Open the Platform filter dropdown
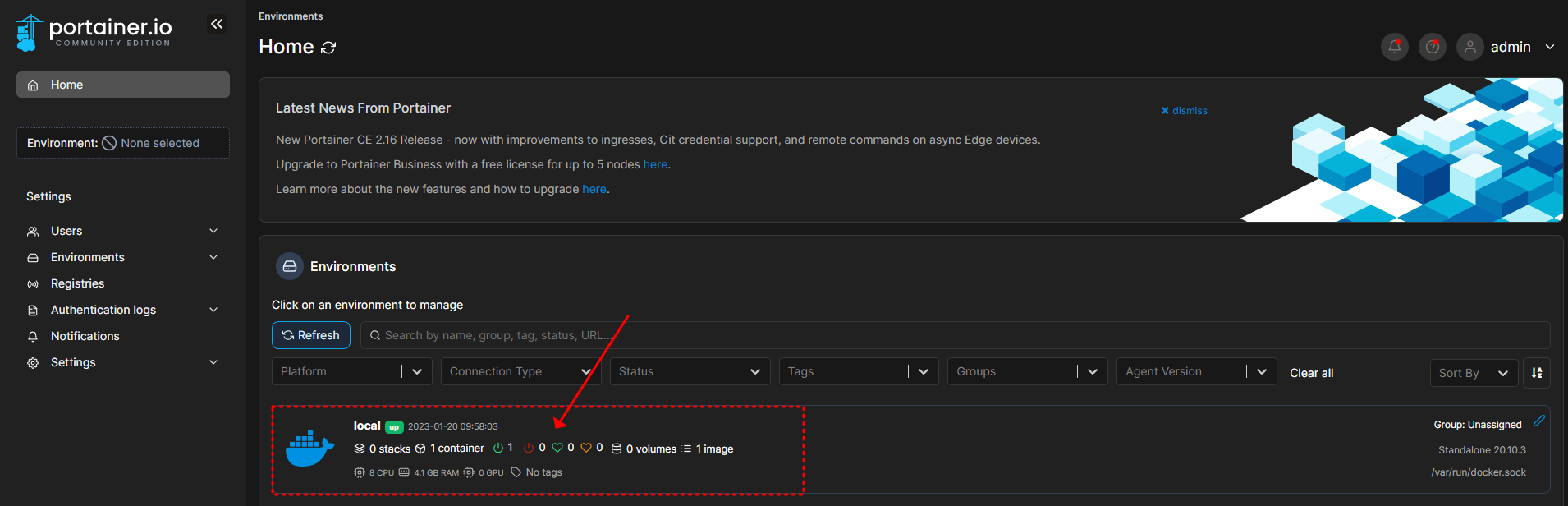 tap(351, 371)
